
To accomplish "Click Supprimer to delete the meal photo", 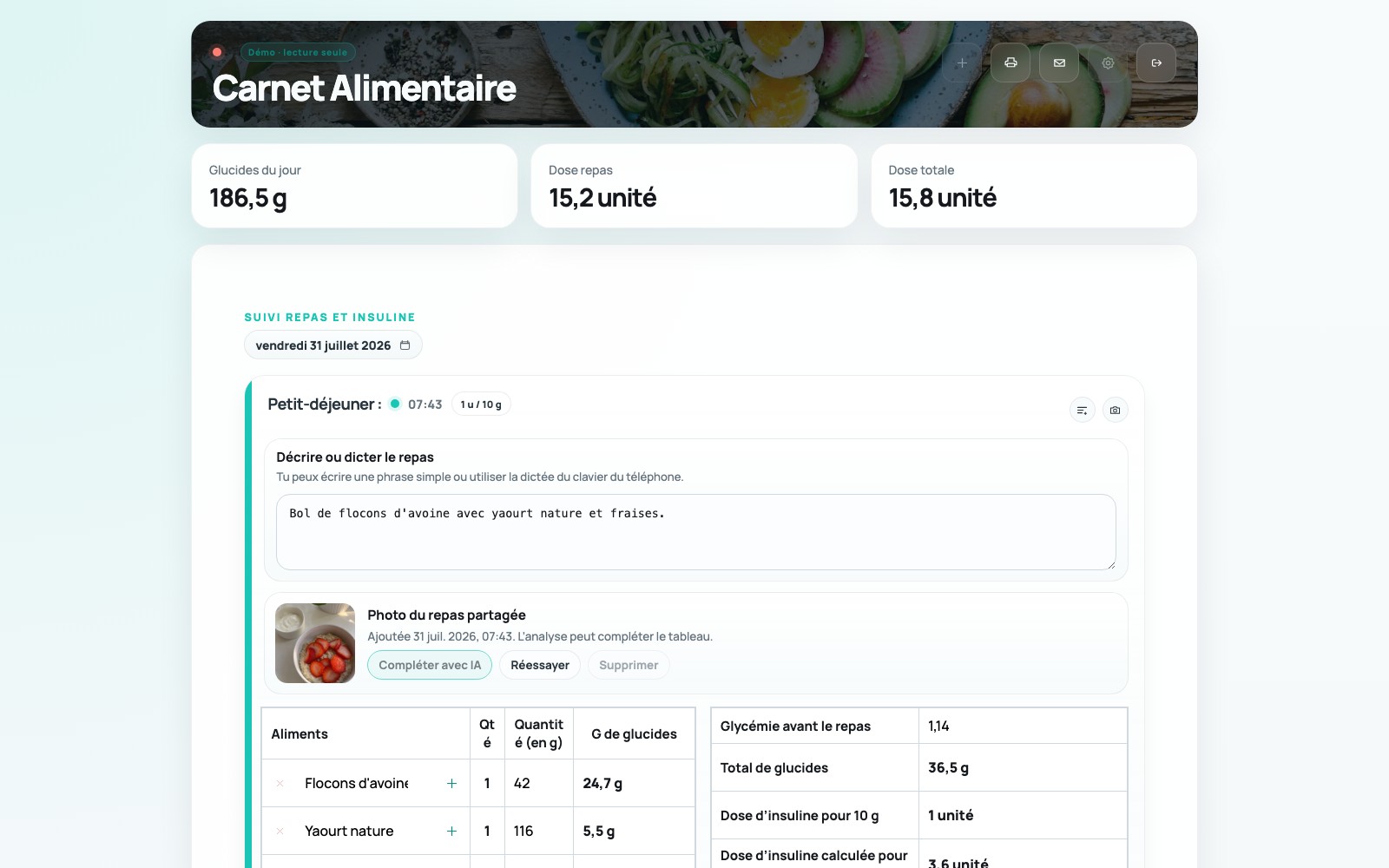I will coord(629,665).
